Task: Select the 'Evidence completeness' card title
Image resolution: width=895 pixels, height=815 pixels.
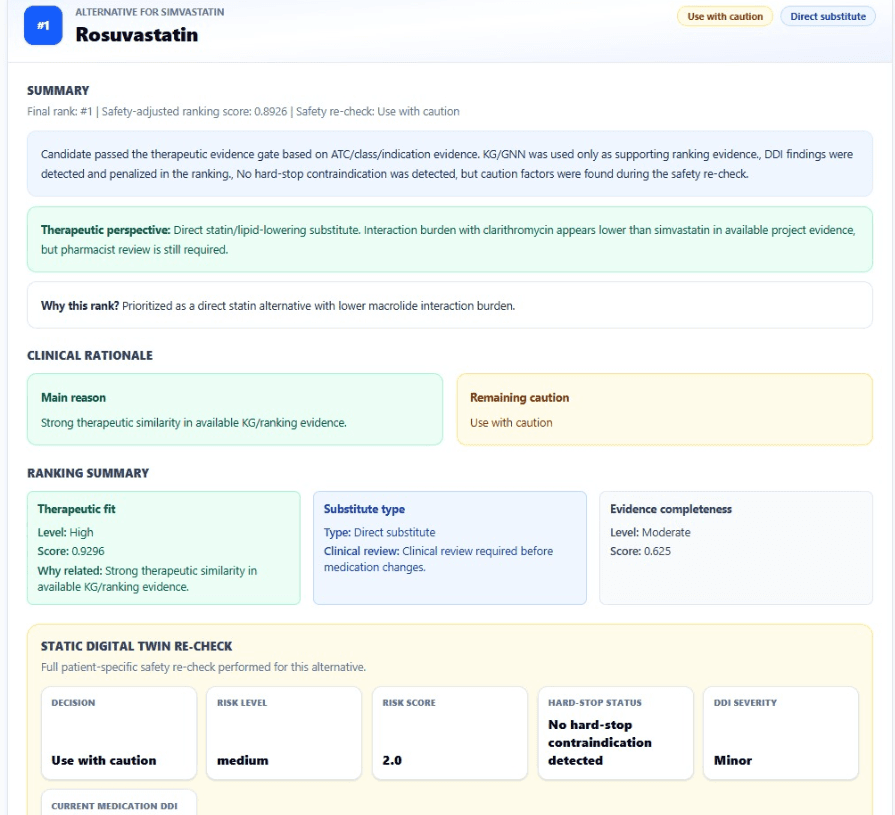Action: point(671,509)
